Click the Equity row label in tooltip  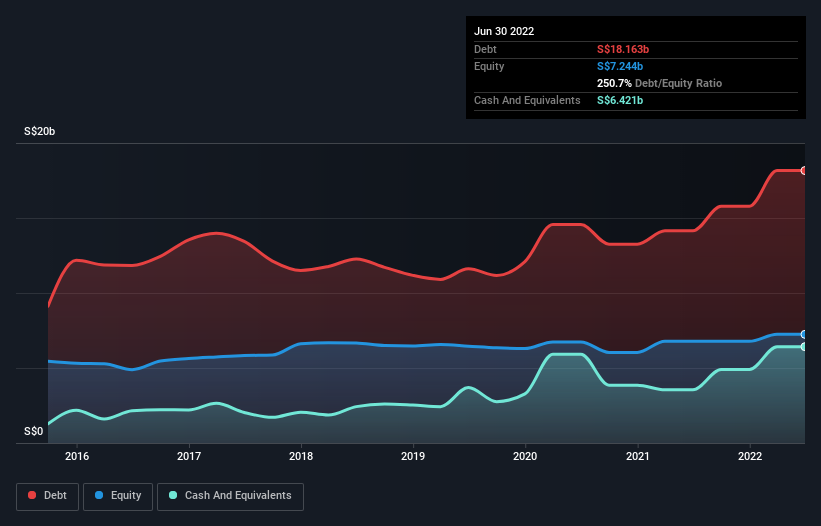(x=489, y=66)
